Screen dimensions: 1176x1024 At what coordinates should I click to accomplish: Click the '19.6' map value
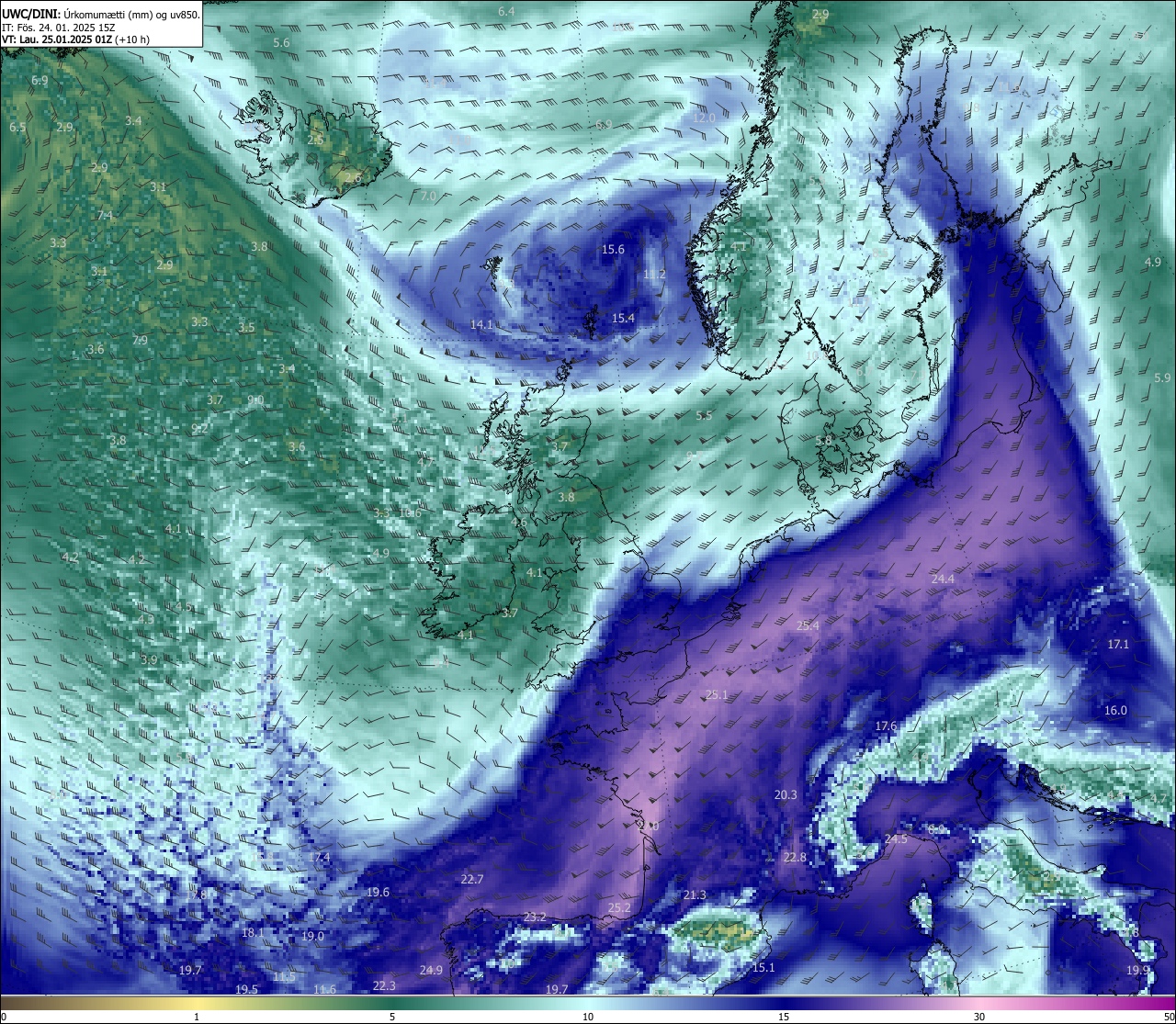[378, 893]
